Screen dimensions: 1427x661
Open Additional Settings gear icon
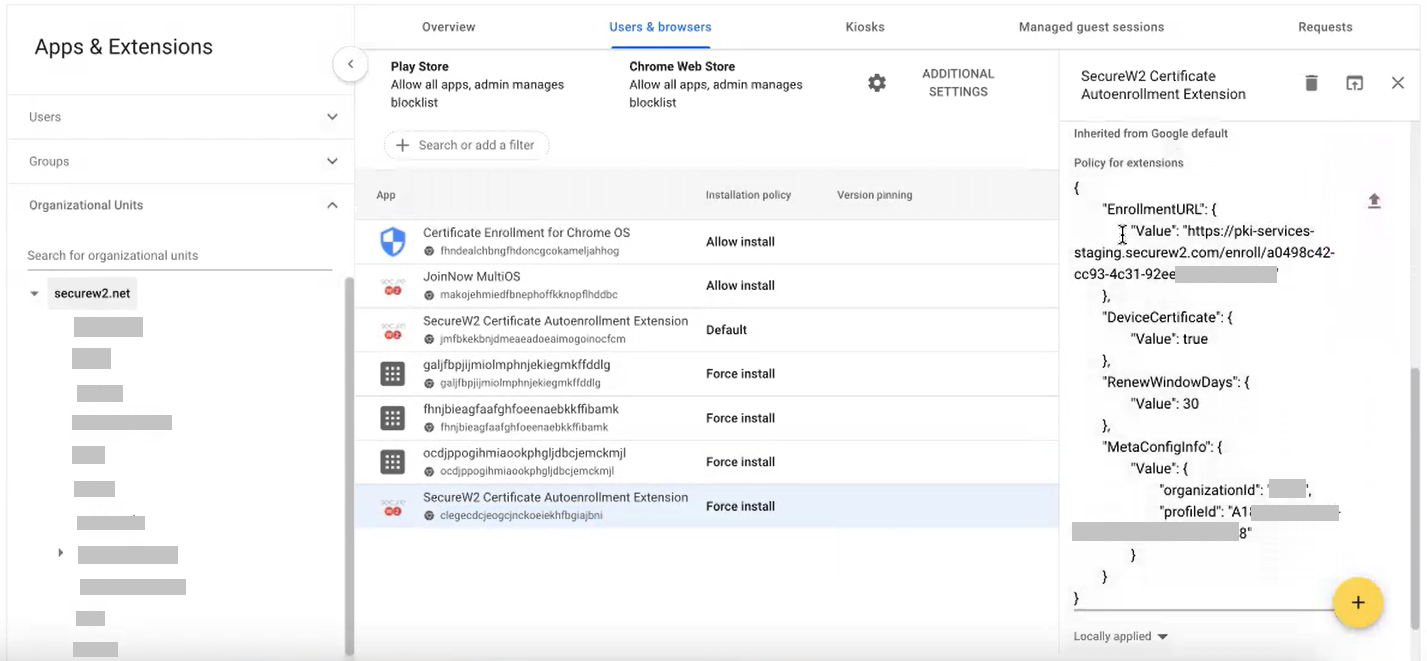point(877,83)
